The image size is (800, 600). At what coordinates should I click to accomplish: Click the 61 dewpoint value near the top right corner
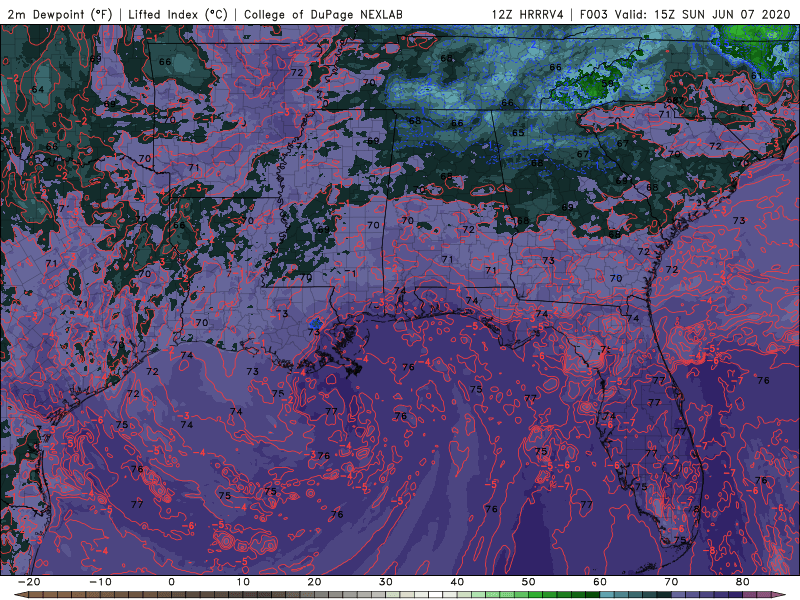pos(756,76)
